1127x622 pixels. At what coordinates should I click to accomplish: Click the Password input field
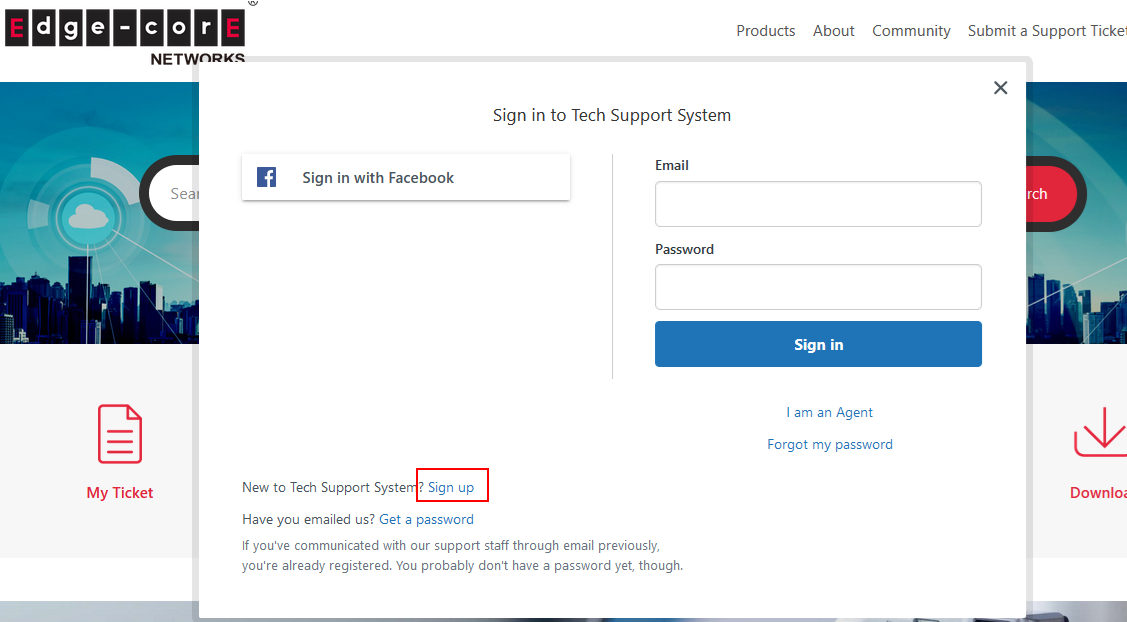[x=818, y=287]
